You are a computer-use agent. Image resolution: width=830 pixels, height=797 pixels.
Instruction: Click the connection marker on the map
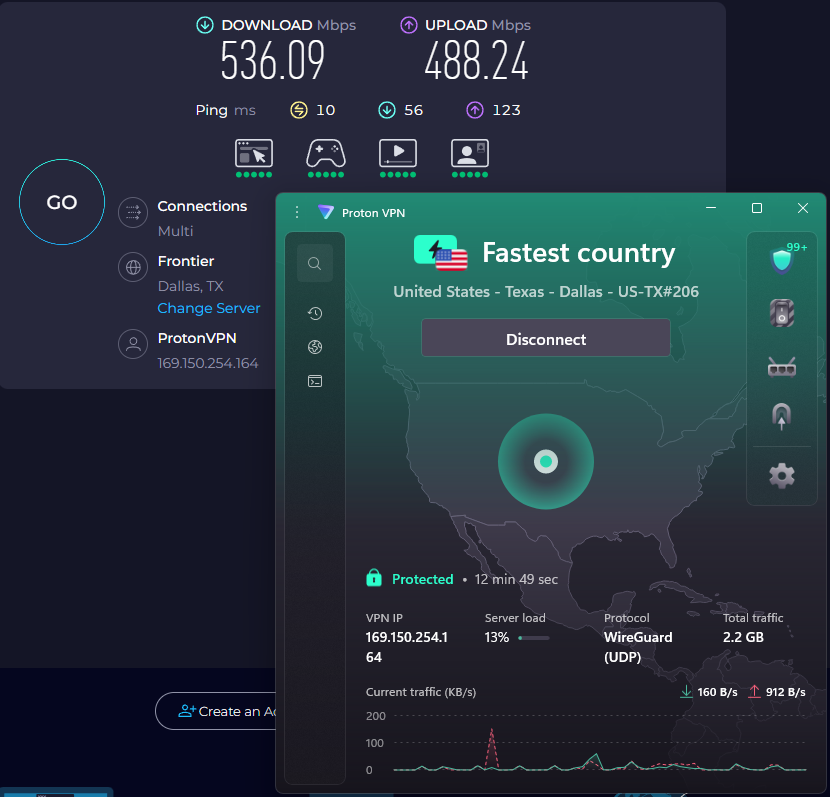545,461
